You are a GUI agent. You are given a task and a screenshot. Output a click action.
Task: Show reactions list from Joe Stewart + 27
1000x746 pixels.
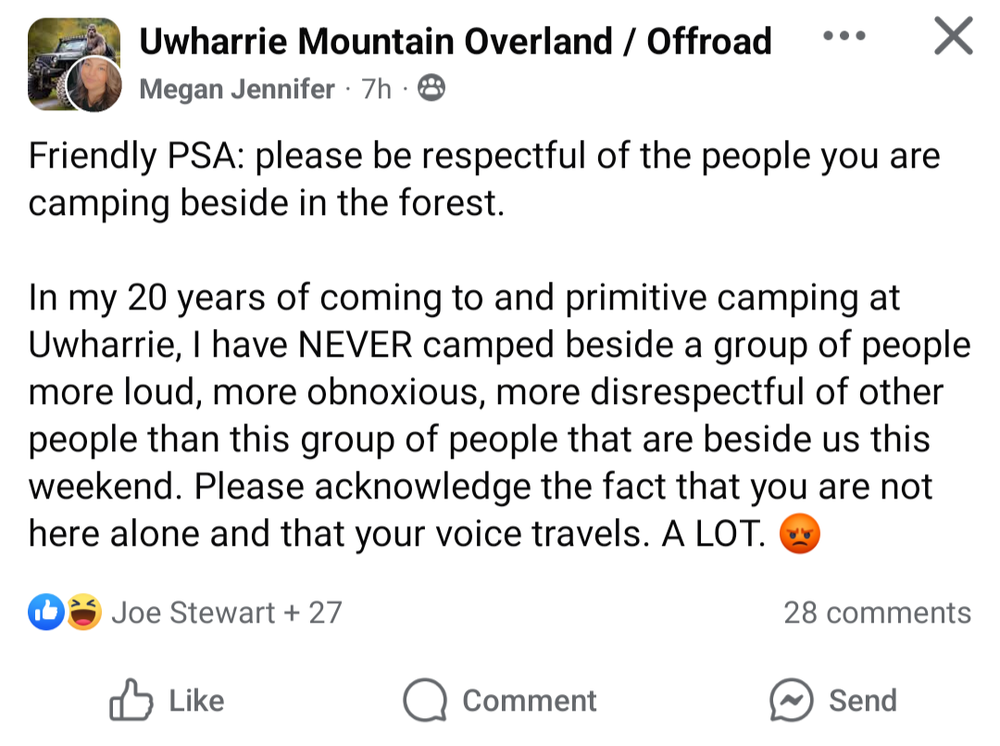tap(226, 612)
